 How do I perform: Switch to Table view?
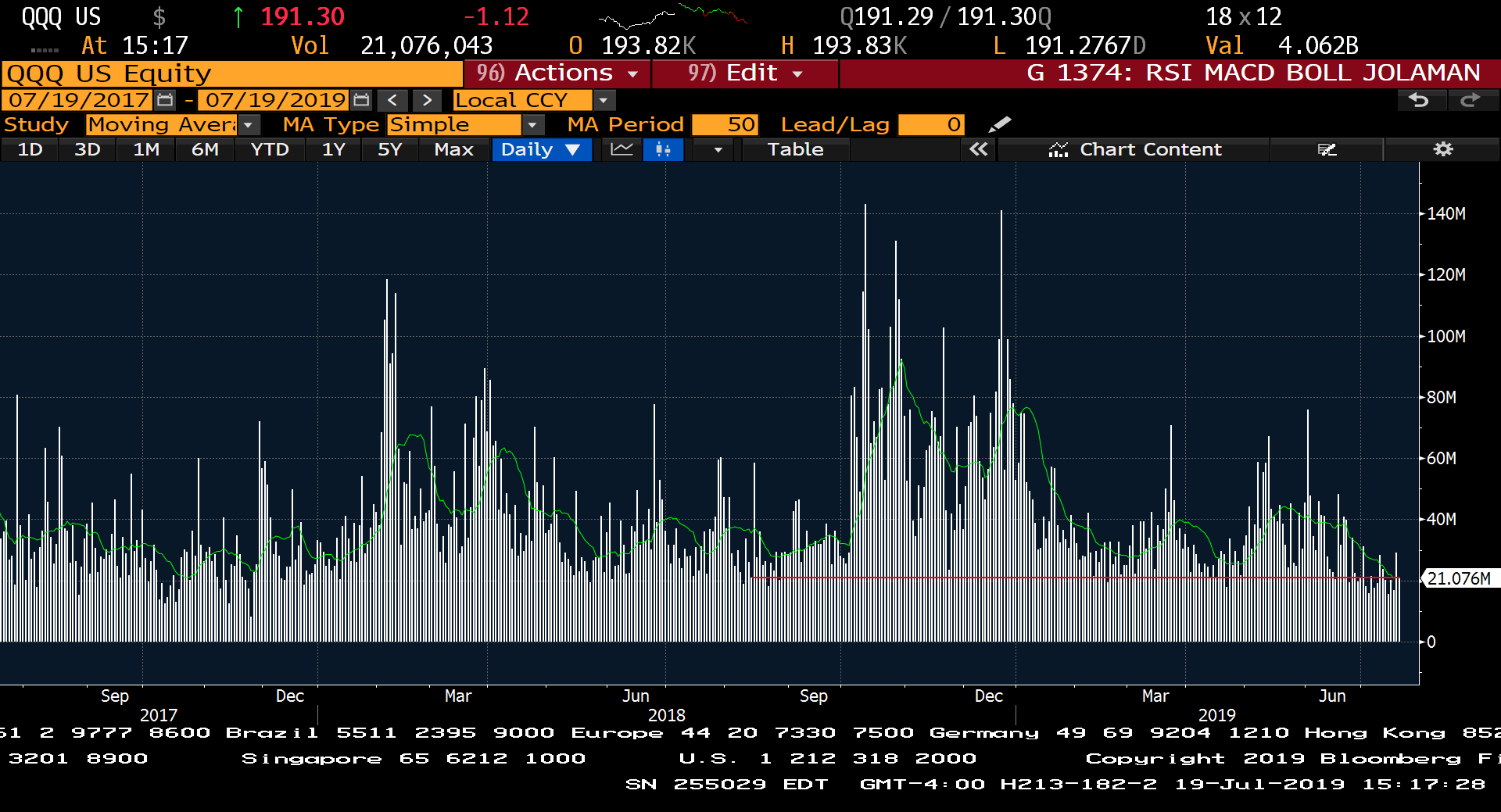(x=795, y=149)
